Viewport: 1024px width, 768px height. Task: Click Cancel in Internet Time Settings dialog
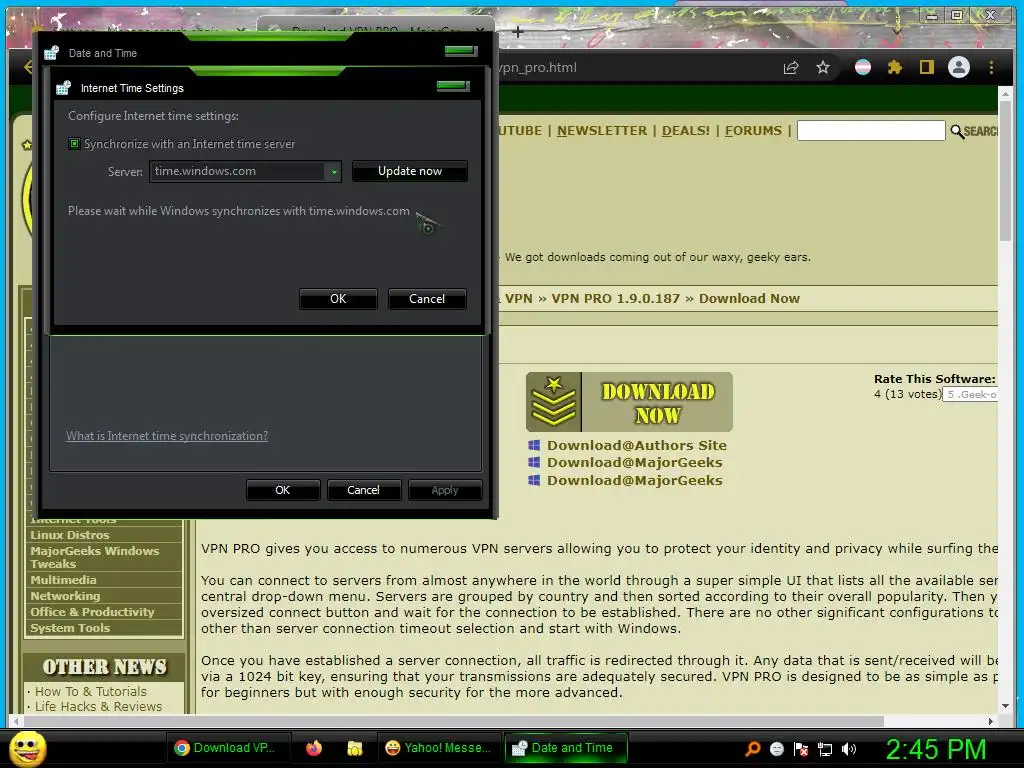(426, 298)
